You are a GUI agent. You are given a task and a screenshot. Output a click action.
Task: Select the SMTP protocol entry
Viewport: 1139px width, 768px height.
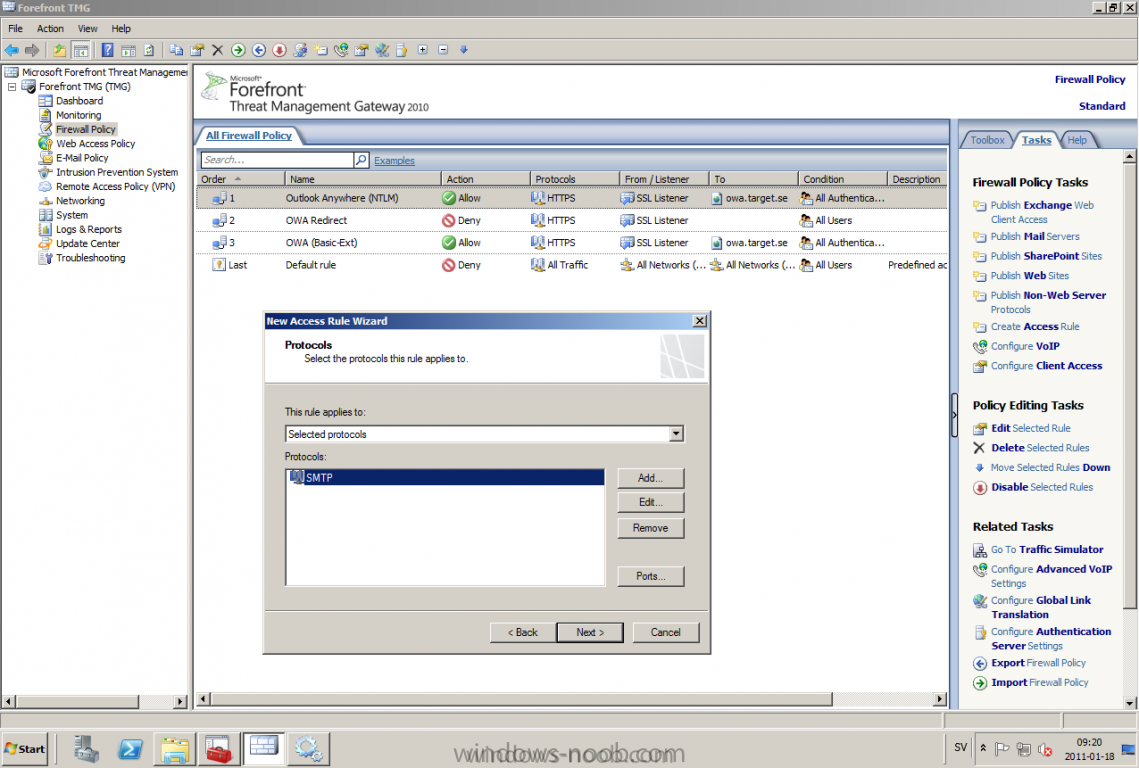pyautogui.click(x=445, y=477)
